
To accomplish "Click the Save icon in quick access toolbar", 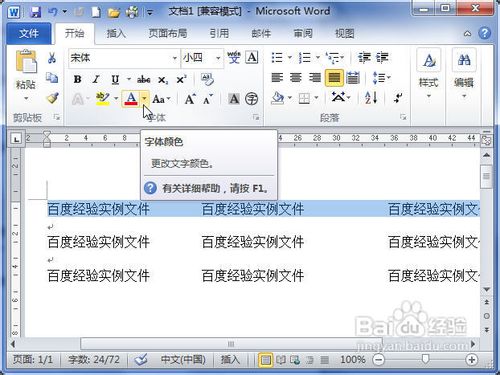I will (x=35, y=12).
